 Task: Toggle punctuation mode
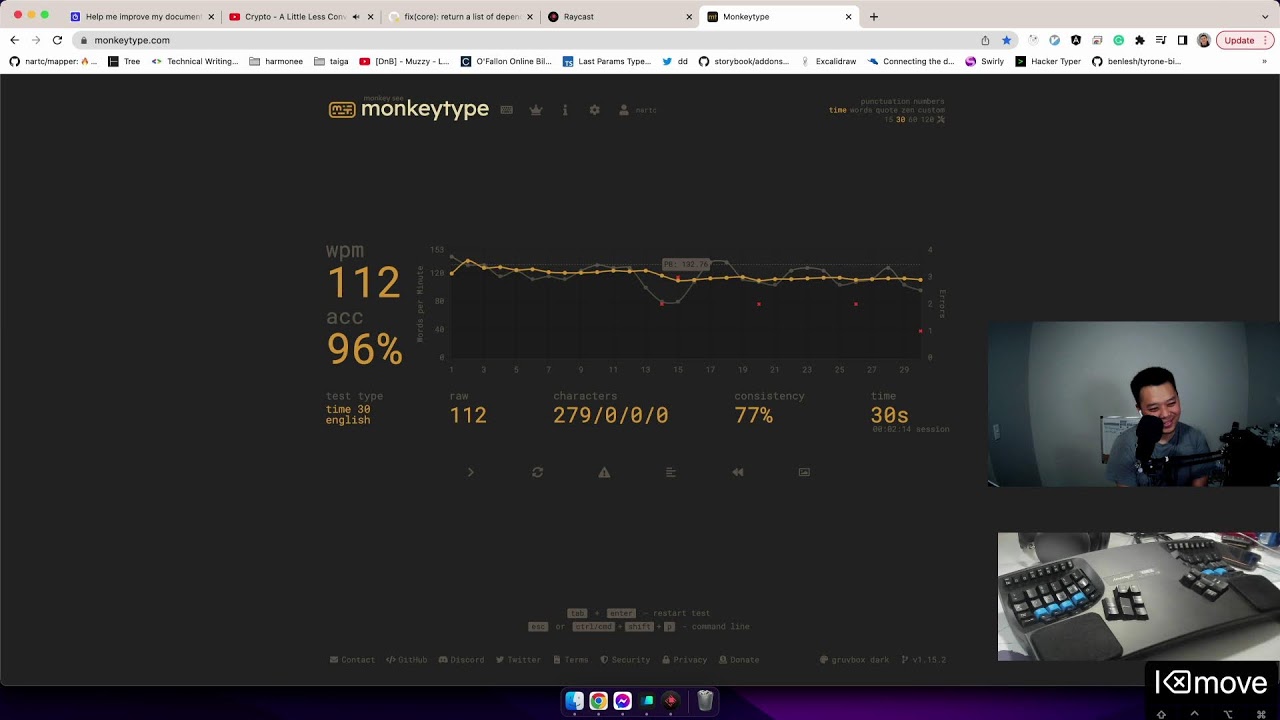(885, 101)
